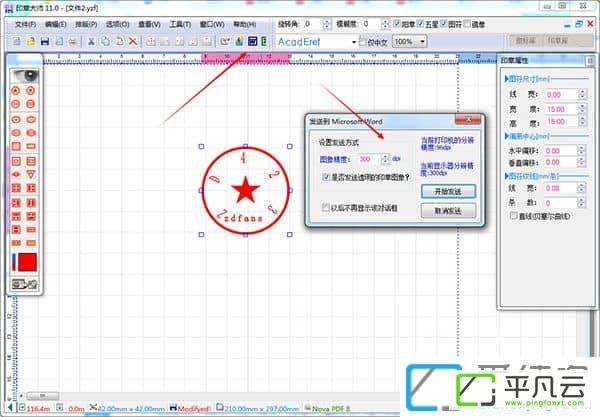Toggle the 仅中文 checkbox beside font box

click(363, 42)
